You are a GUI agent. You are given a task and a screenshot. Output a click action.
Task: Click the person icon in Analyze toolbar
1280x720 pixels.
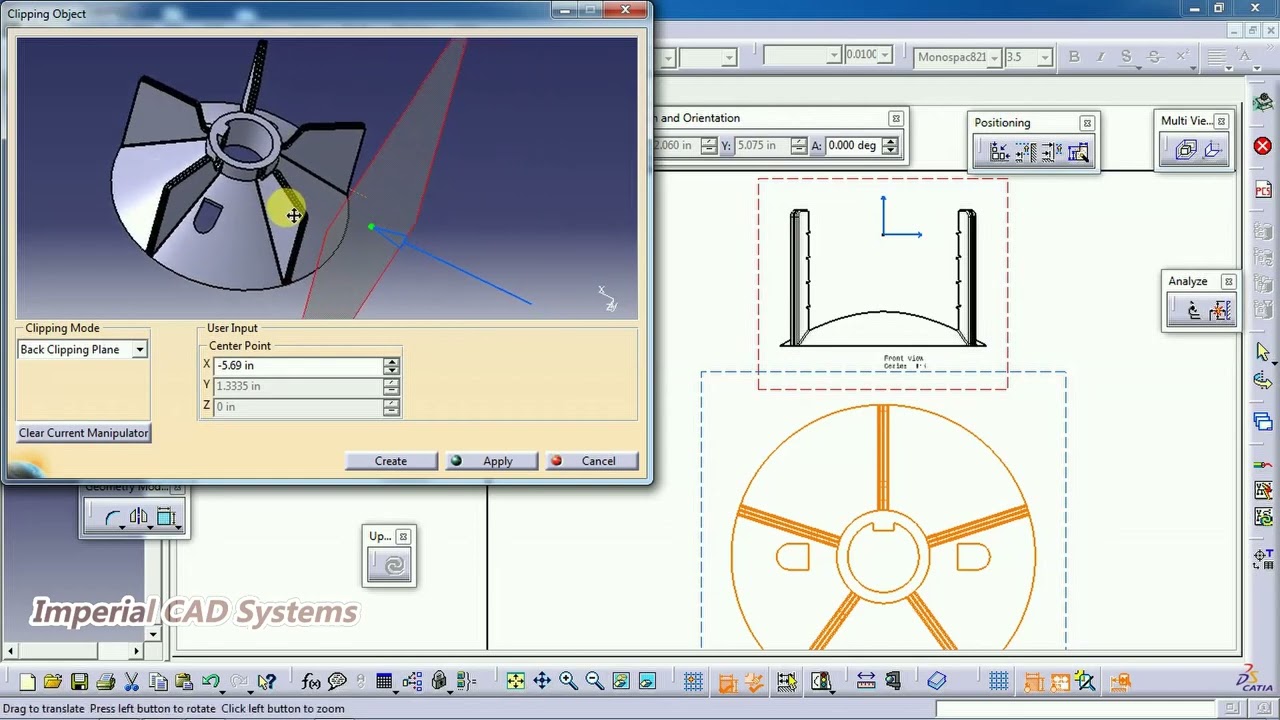click(1193, 311)
